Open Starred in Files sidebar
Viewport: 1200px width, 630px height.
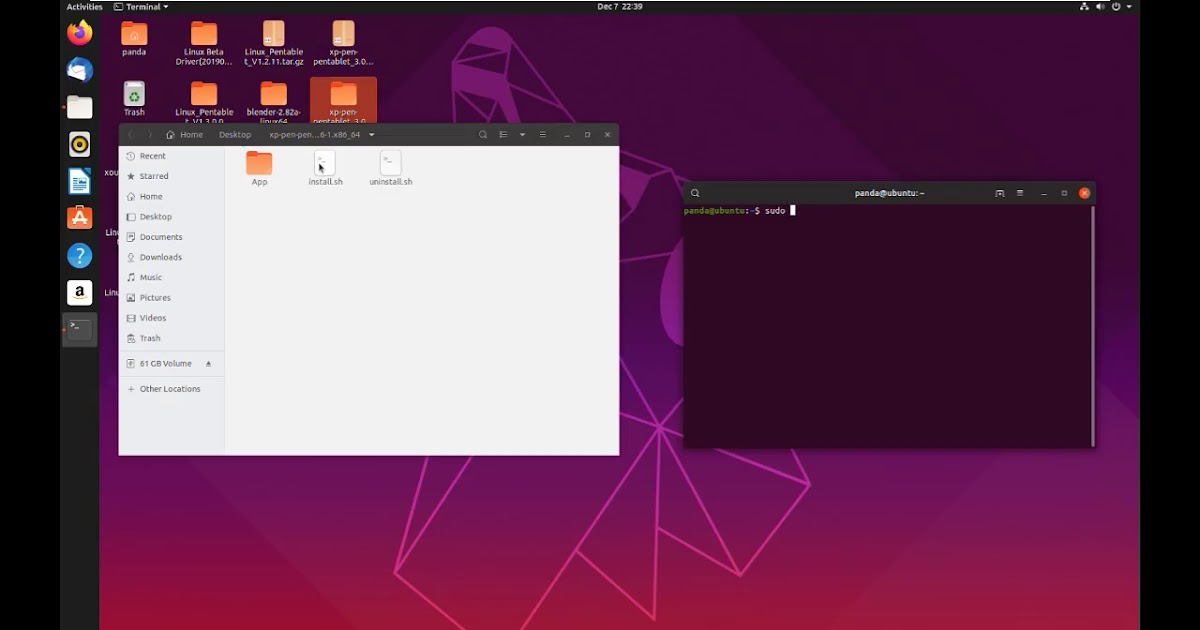pyautogui.click(x=172, y=176)
